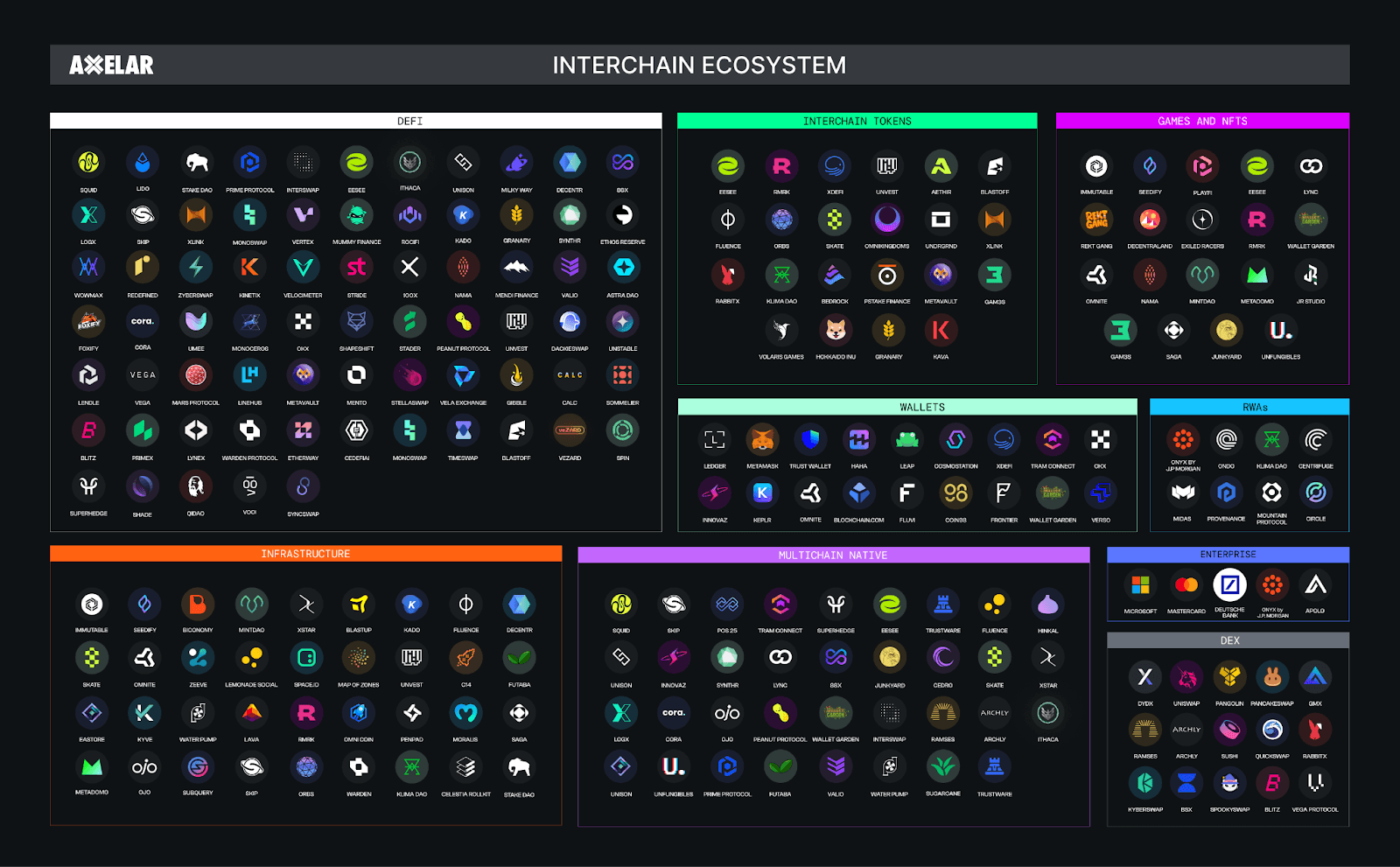Open the Uniswap icon in DEX

(x=1186, y=677)
